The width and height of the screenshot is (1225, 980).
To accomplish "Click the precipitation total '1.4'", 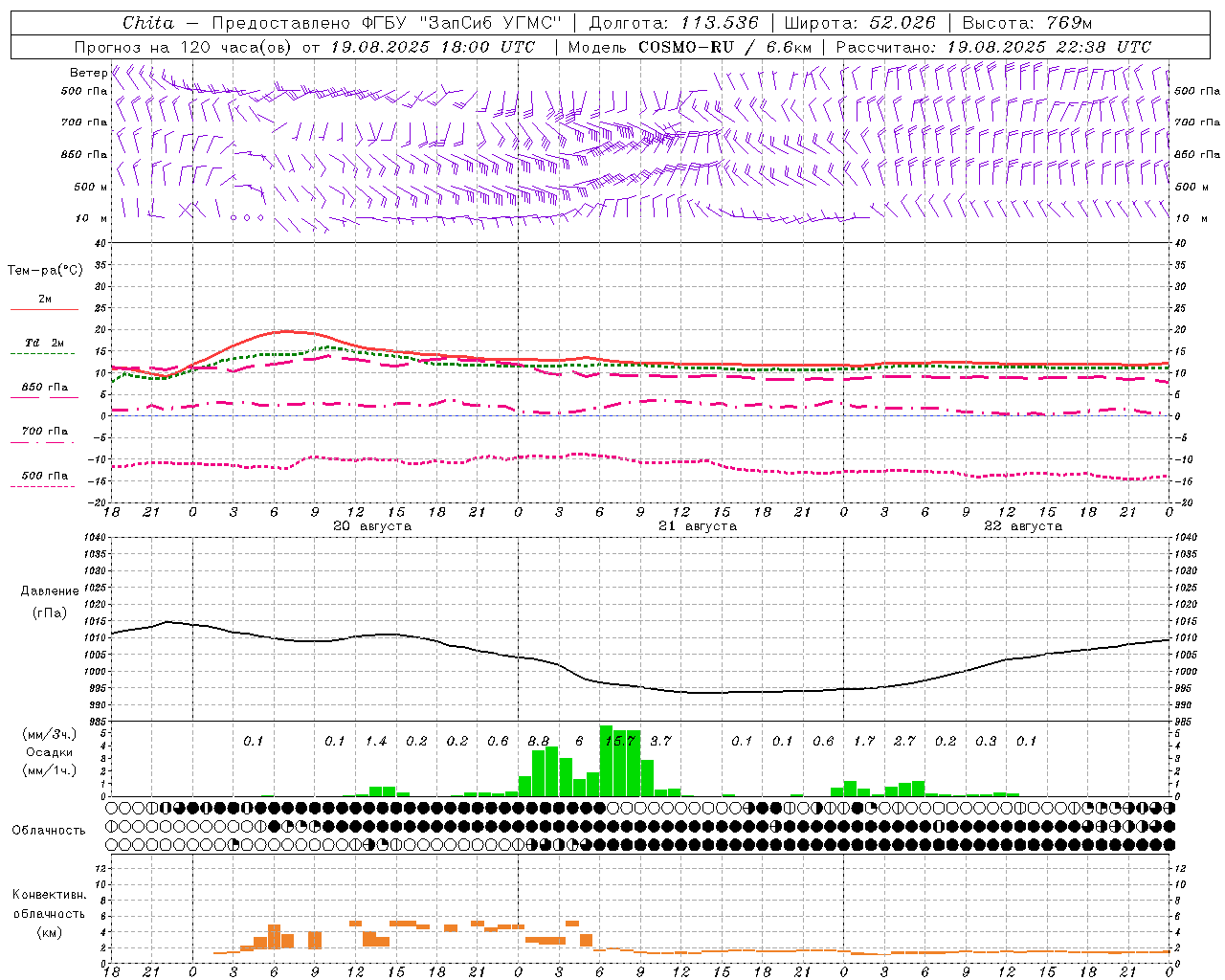I will (375, 741).
